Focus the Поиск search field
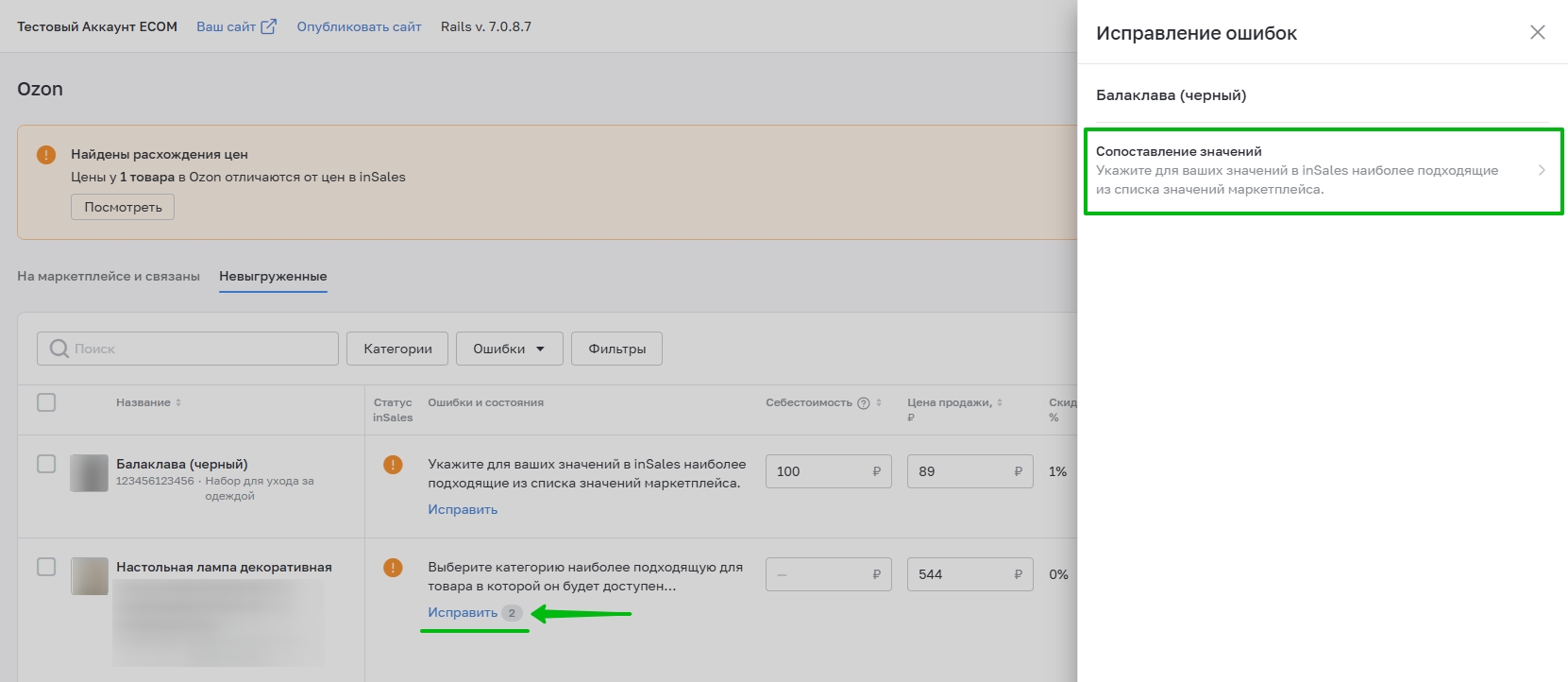Viewport: 1568px width, 682px height. pos(188,349)
